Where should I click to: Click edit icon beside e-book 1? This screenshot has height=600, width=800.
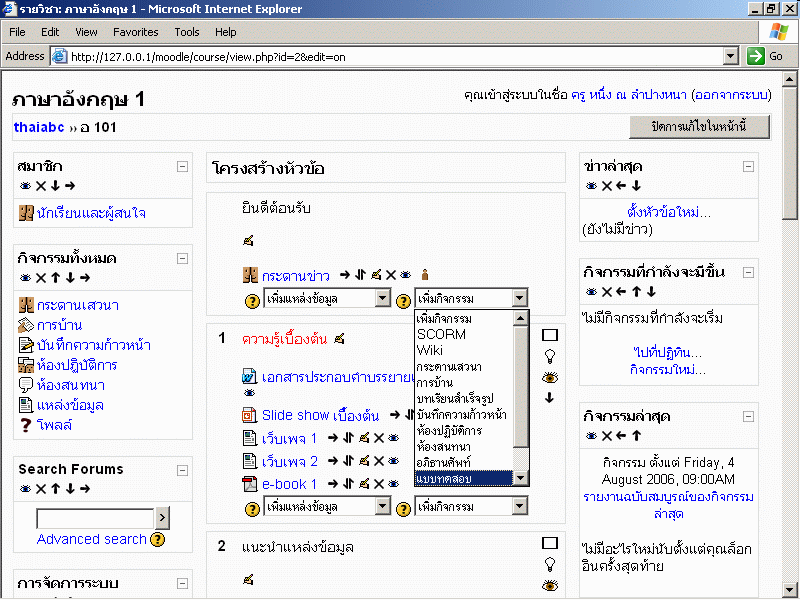[x=365, y=485]
